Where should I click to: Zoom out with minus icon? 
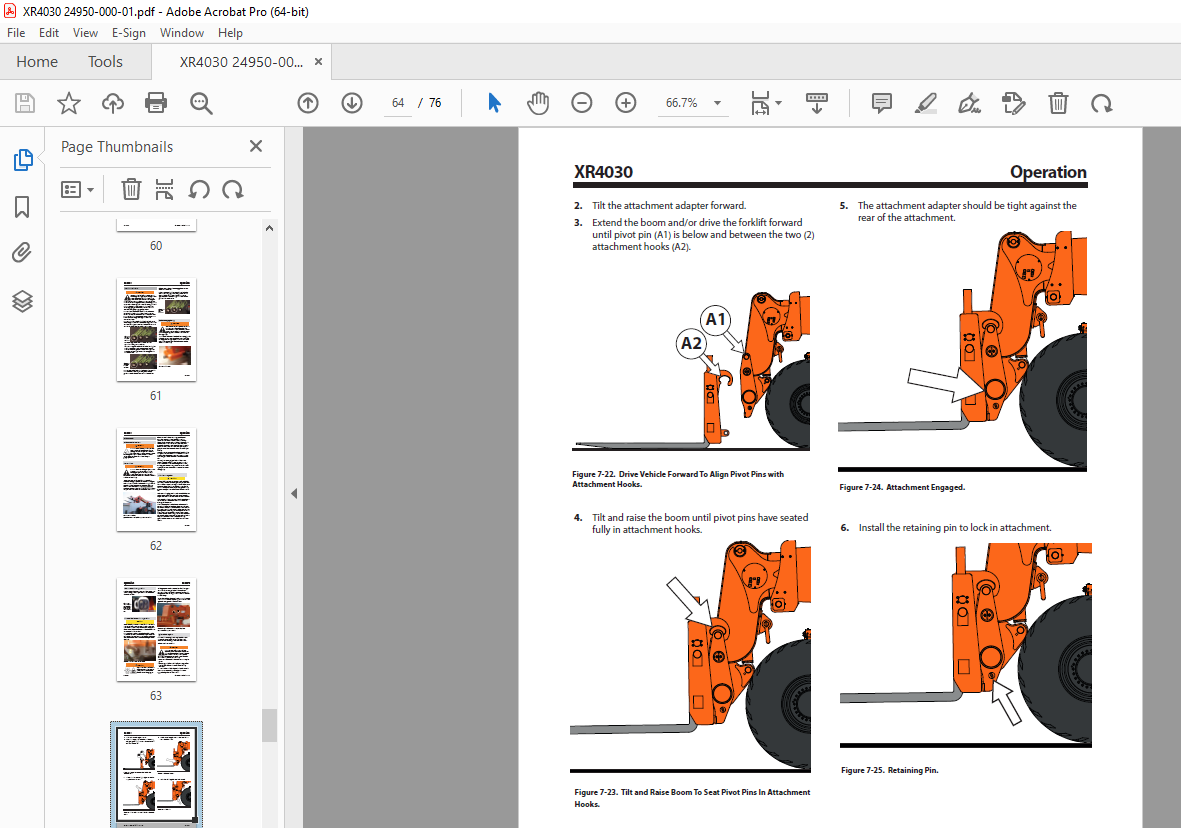click(581, 103)
